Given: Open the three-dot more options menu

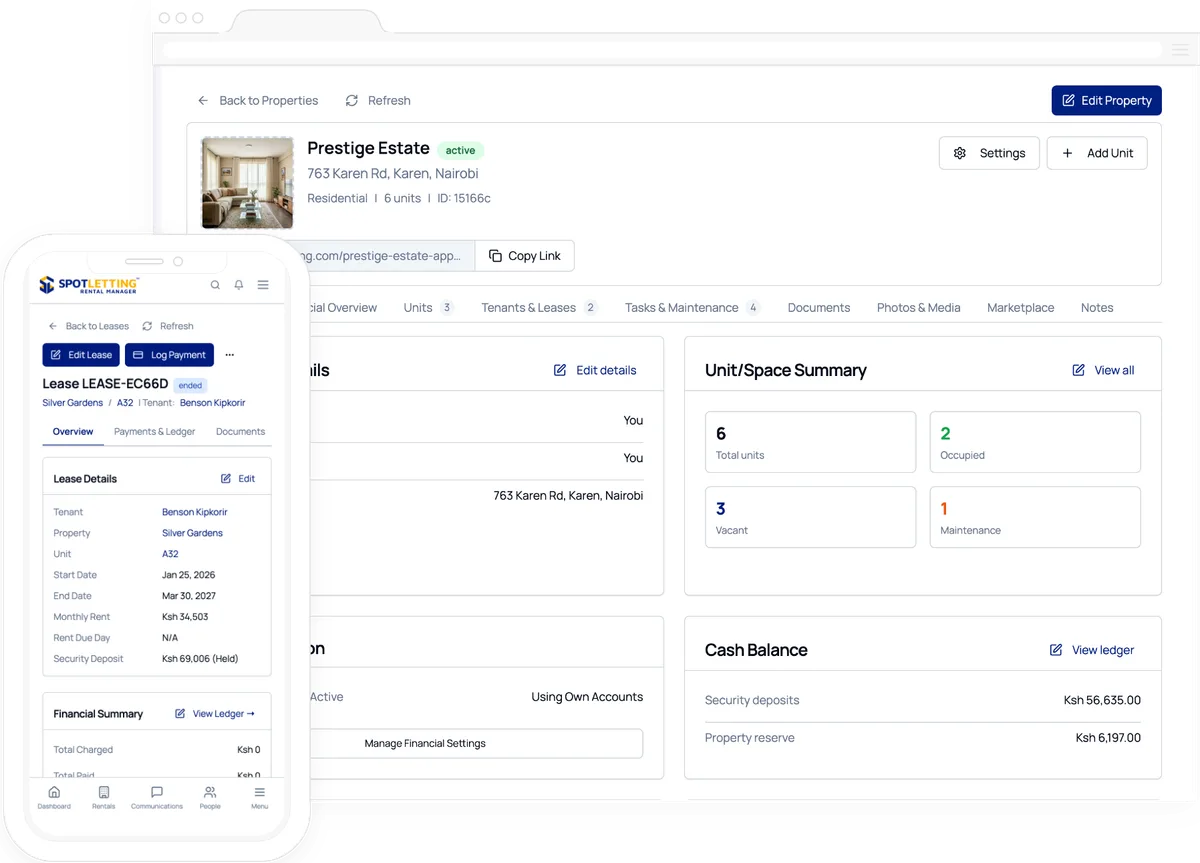Looking at the screenshot, I should [x=230, y=355].
